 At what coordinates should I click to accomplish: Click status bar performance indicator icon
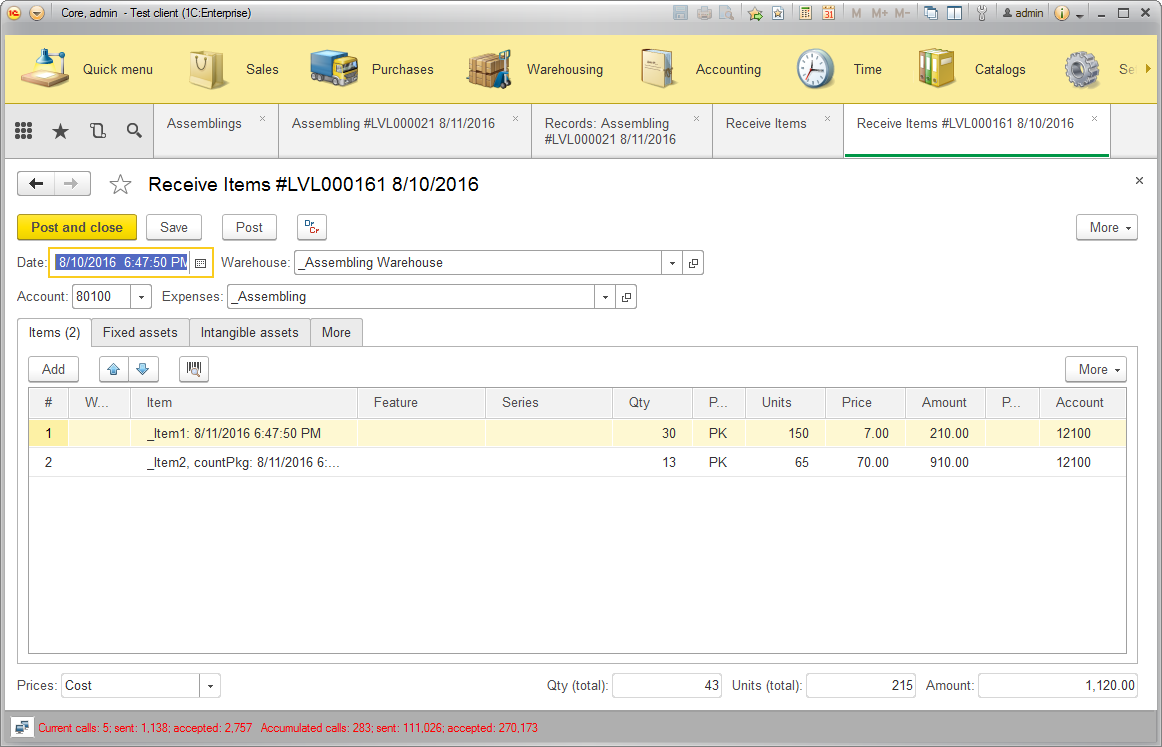(21, 728)
